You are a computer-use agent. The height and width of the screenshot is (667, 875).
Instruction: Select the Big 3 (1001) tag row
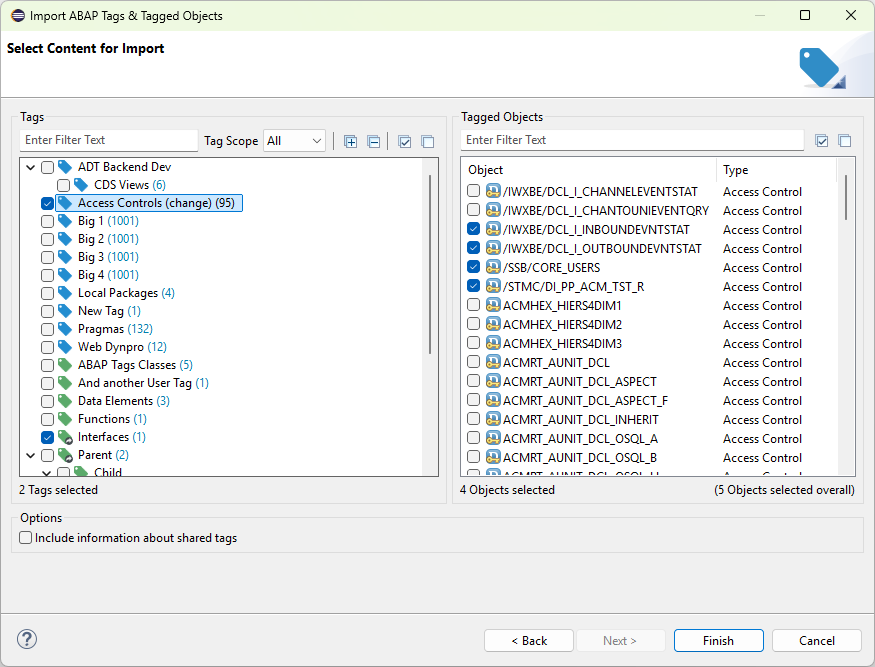click(x=108, y=257)
